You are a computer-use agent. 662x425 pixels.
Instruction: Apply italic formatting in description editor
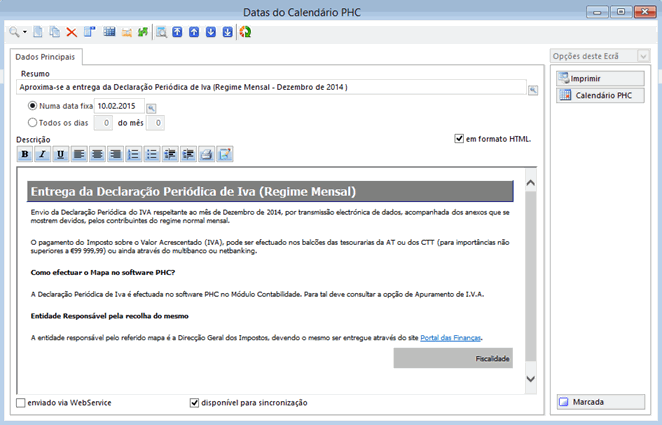(42, 154)
